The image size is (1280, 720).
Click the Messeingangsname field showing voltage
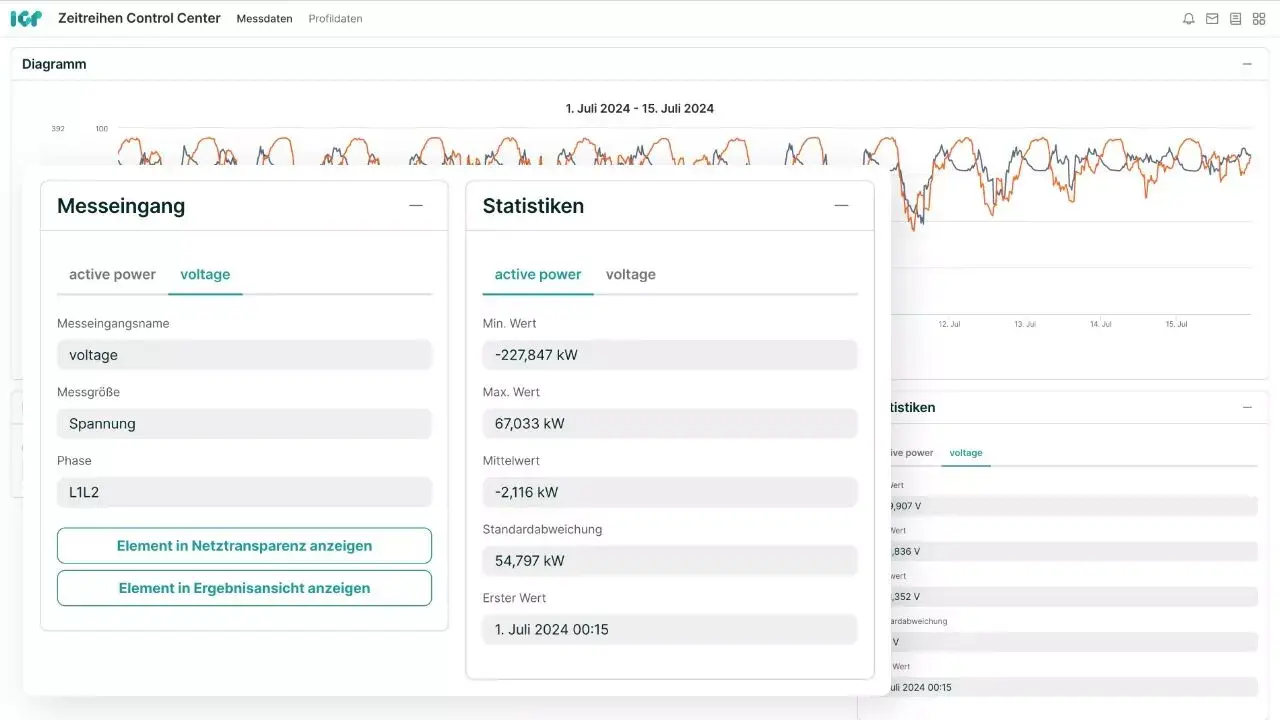244,355
